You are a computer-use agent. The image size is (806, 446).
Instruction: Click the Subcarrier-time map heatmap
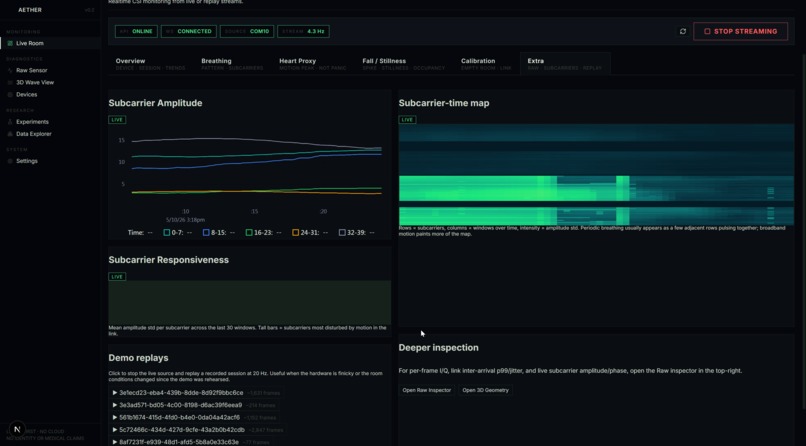click(596, 174)
